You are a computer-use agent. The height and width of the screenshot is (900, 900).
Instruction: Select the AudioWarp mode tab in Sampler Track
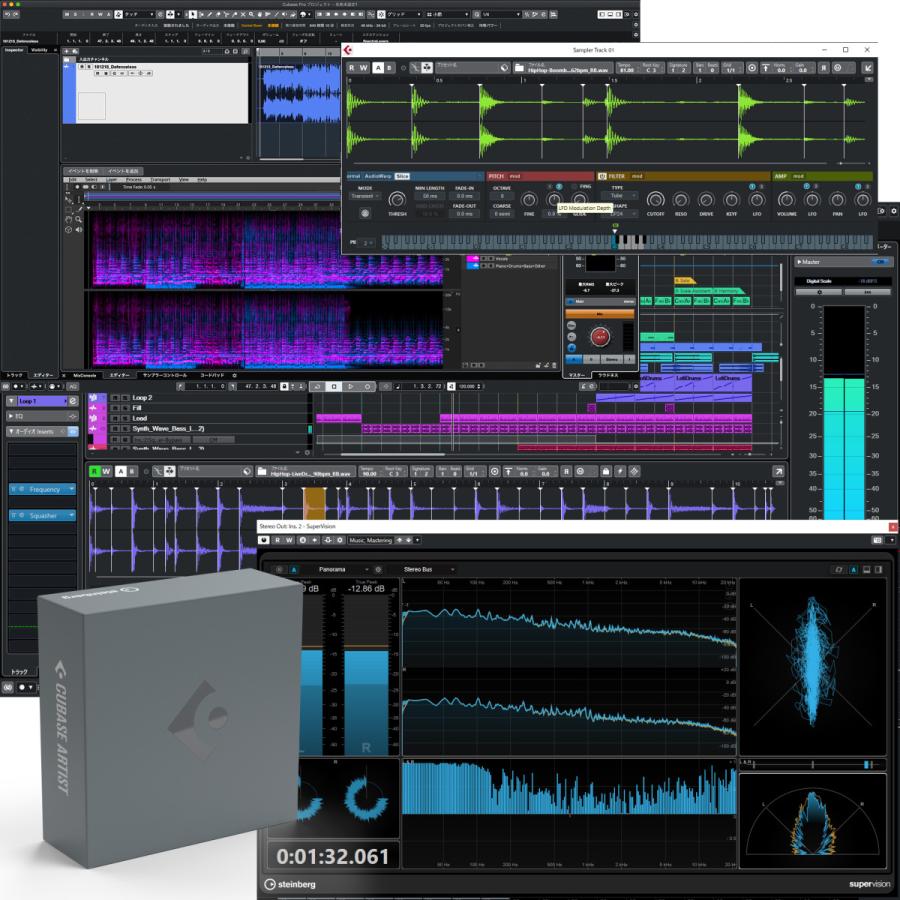[x=378, y=176]
